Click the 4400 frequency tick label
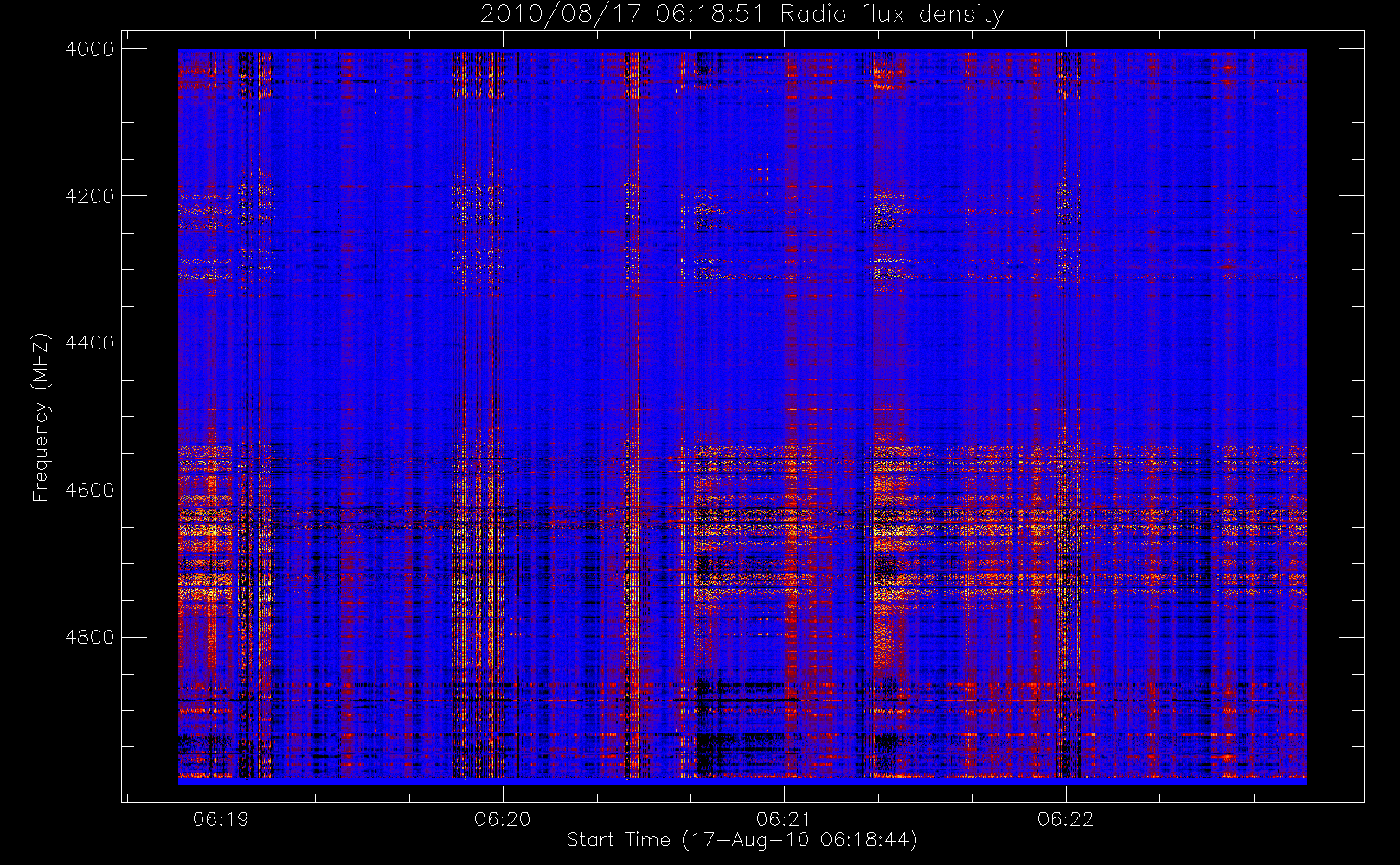 pyautogui.click(x=90, y=343)
